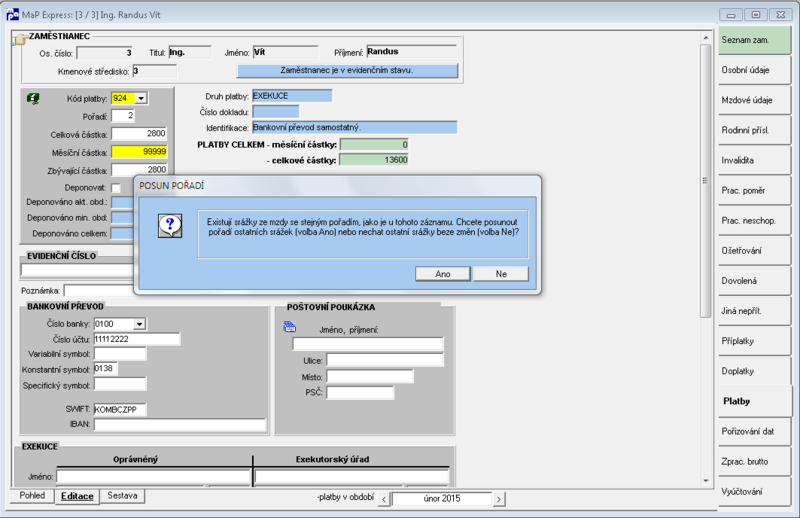This screenshot has width=800, height=518.
Task: Click the Exekutorský úřad name field
Action: 352,477
